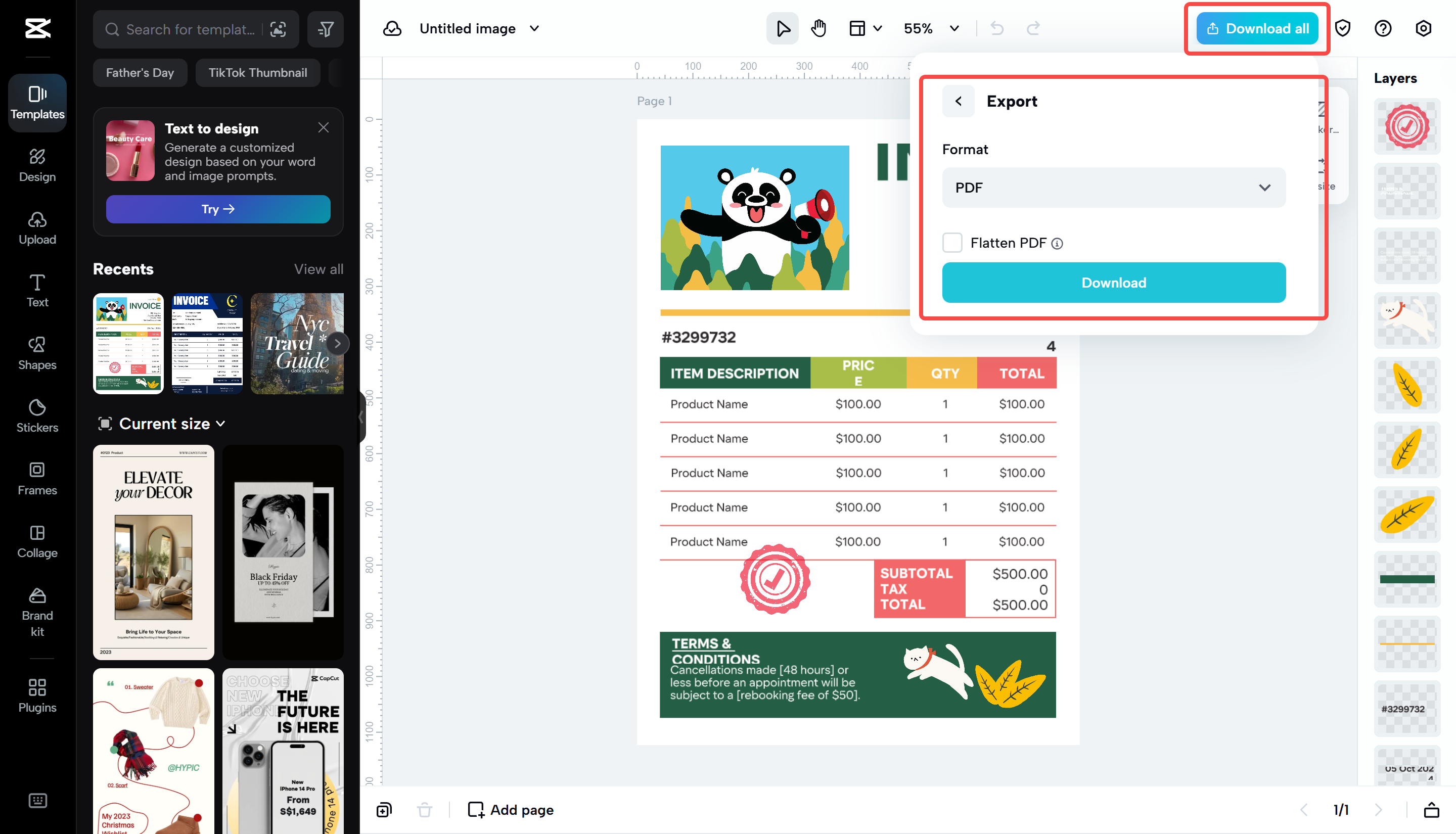Select the red stamp layer thumbnail
Viewport: 1456px width, 834px height.
point(1407,126)
